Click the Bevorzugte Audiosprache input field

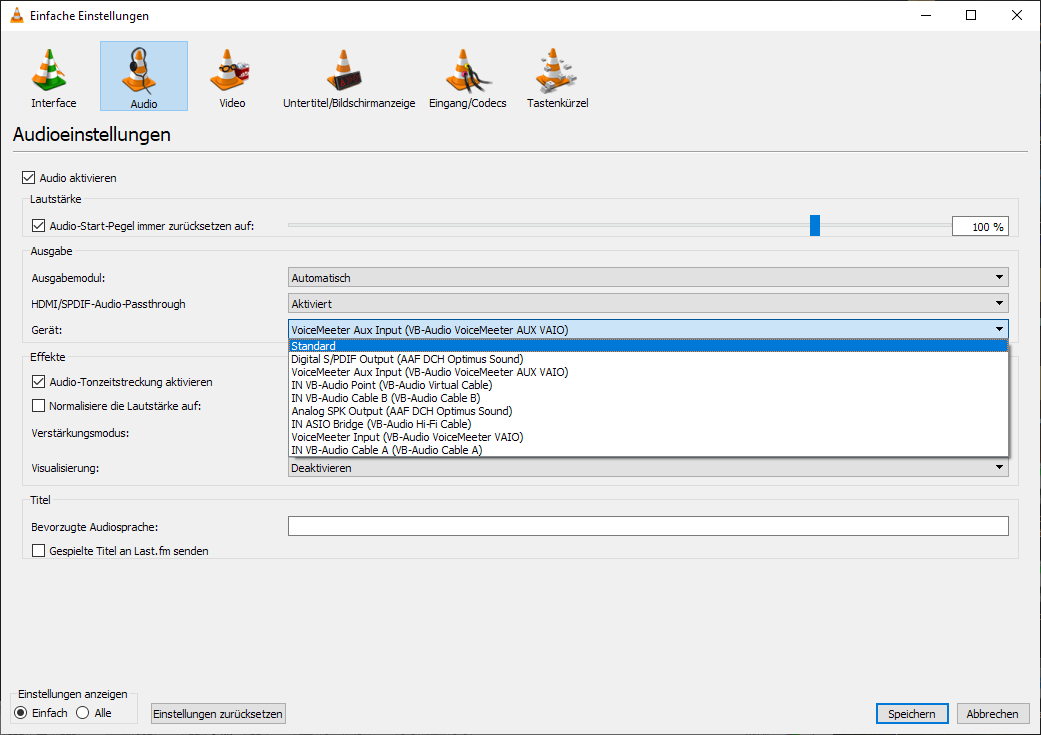coord(648,526)
